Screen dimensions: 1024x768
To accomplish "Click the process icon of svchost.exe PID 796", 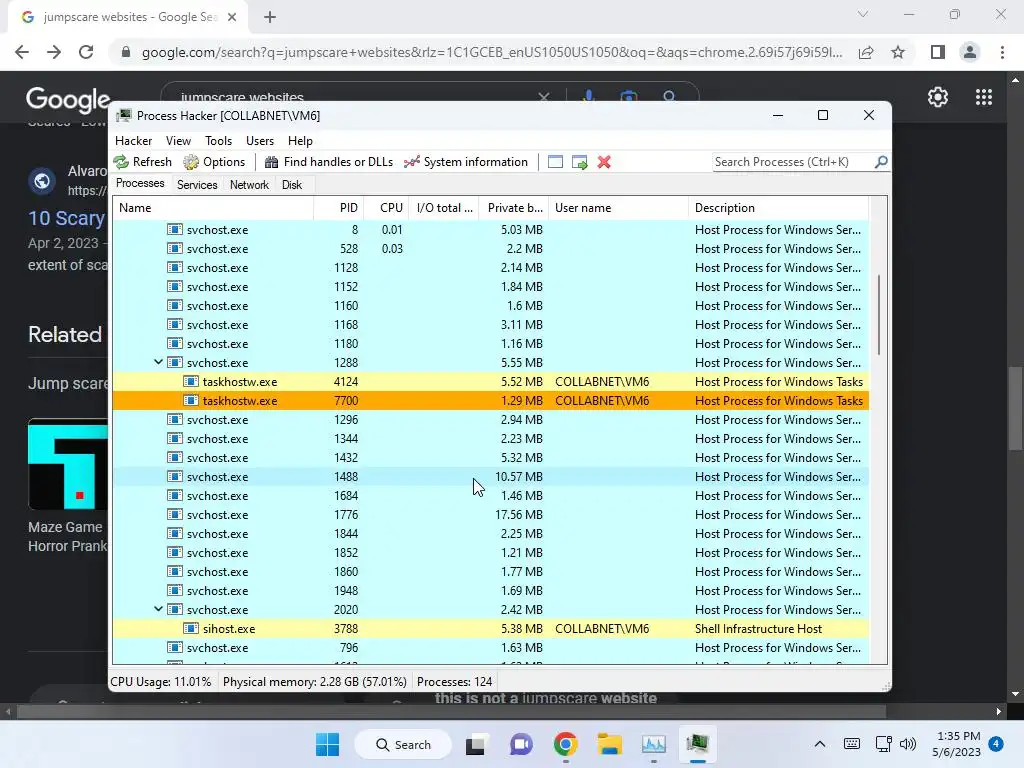I will click(174, 647).
